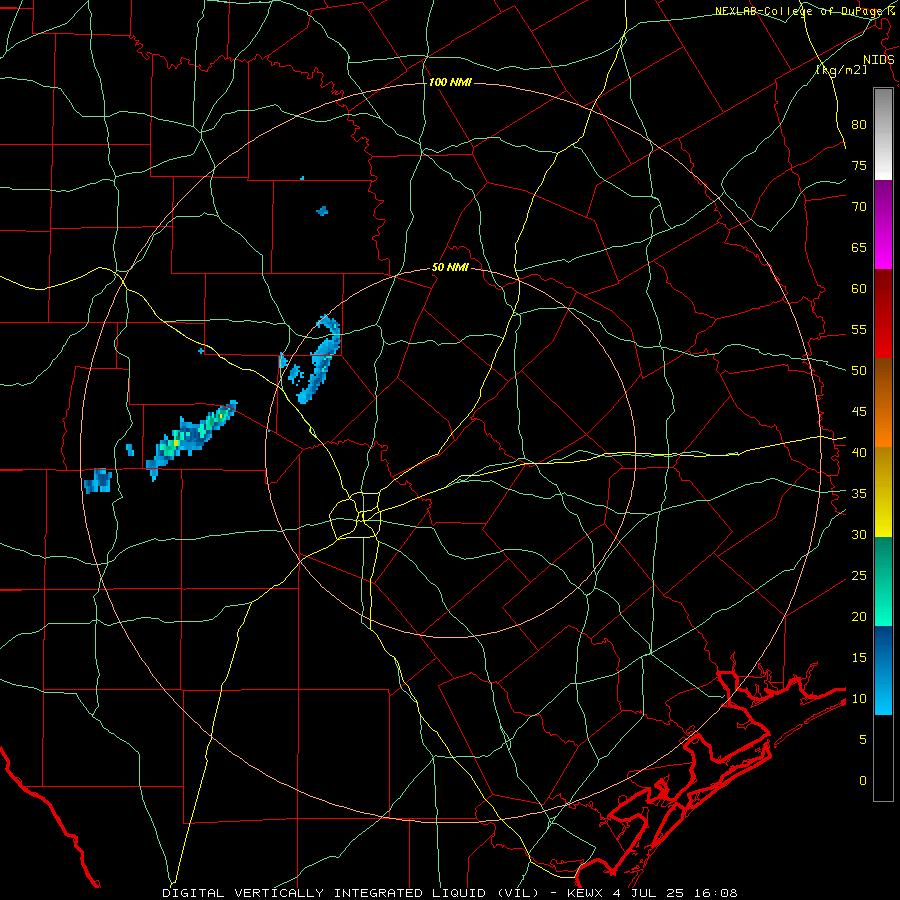Click the legend value "30"
Image resolution: width=900 pixels, height=900 pixels.
859,534
